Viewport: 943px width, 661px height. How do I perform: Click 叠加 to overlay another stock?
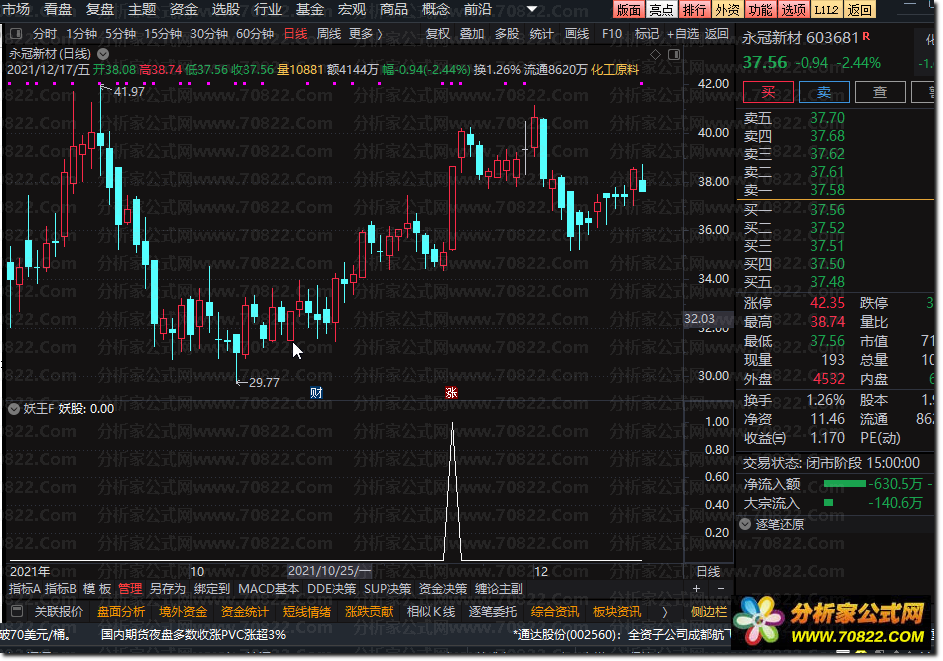(472, 34)
